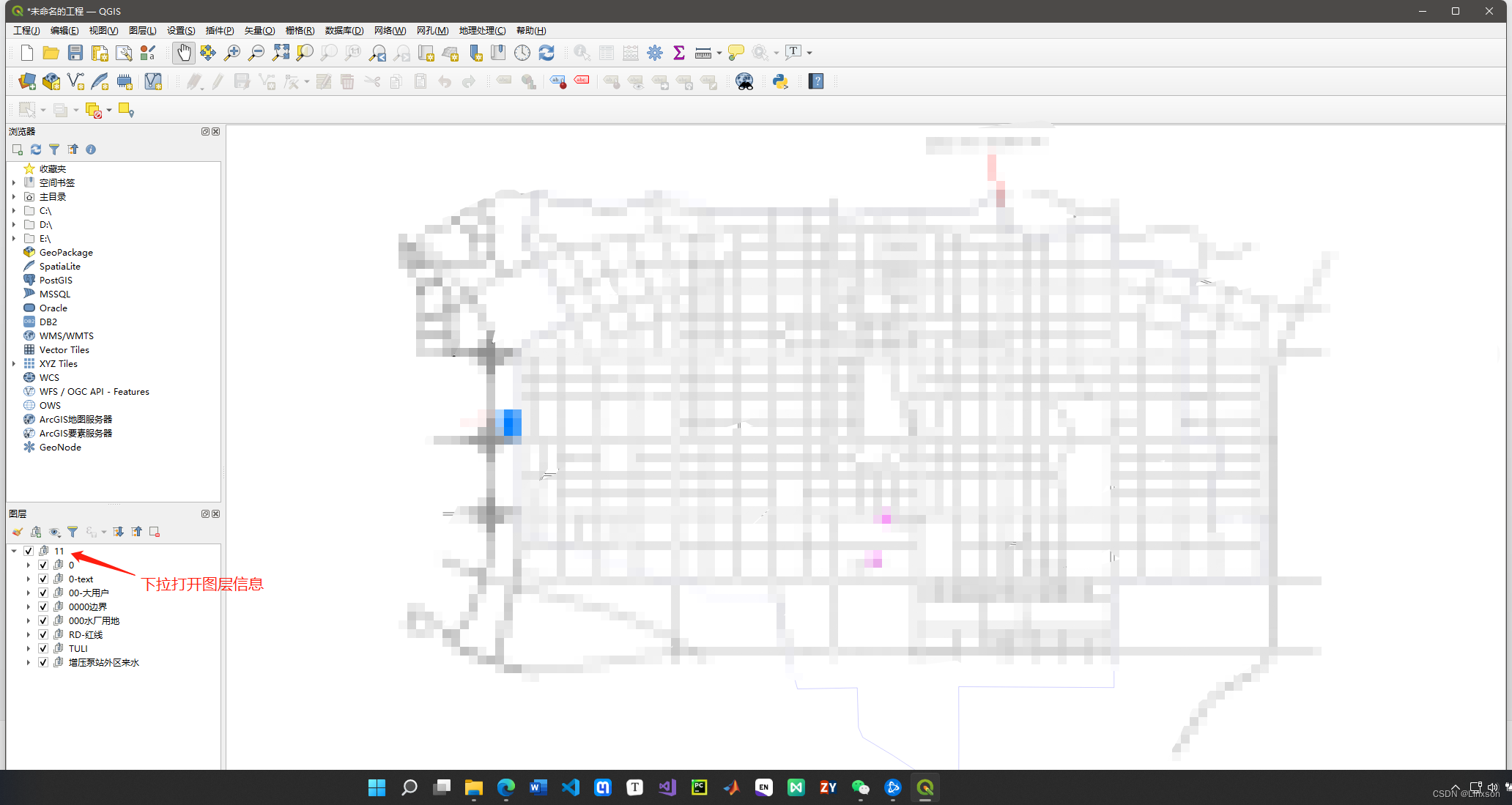Screen dimensions: 1512x805
Task: Toggle visibility of 0-text layer
Action: coord(43,579)
